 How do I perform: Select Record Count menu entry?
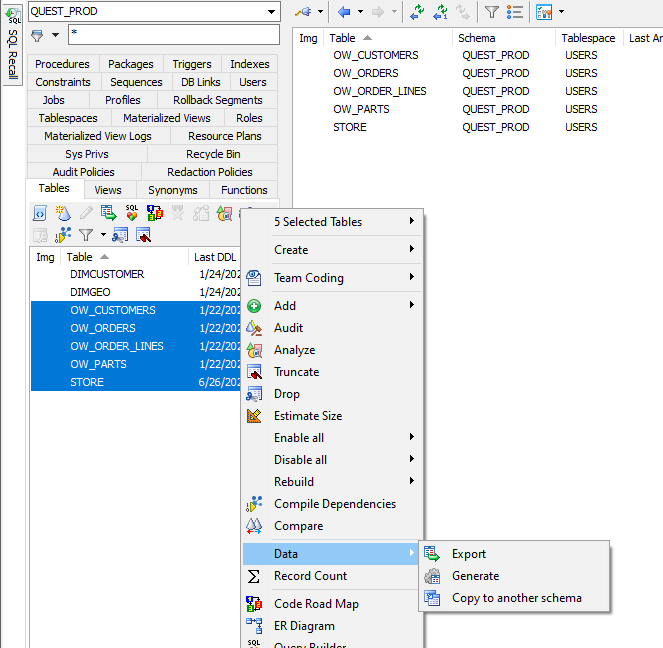coord(332,576)
